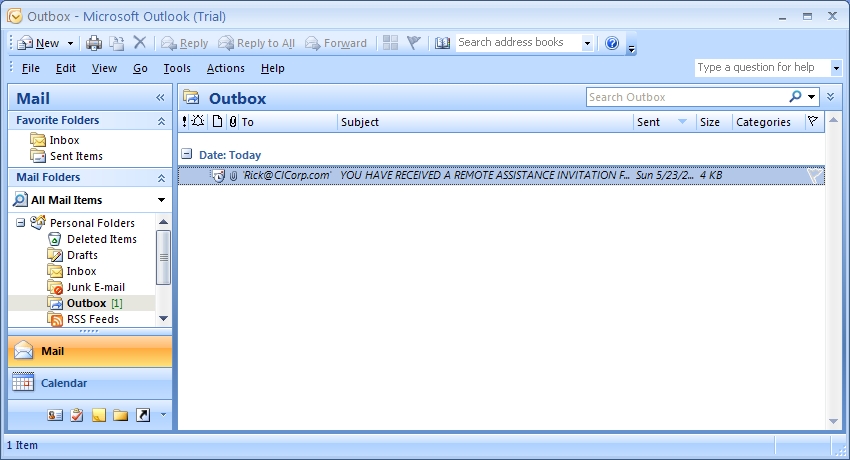Click the Delete X icon in toolbar

140,42
